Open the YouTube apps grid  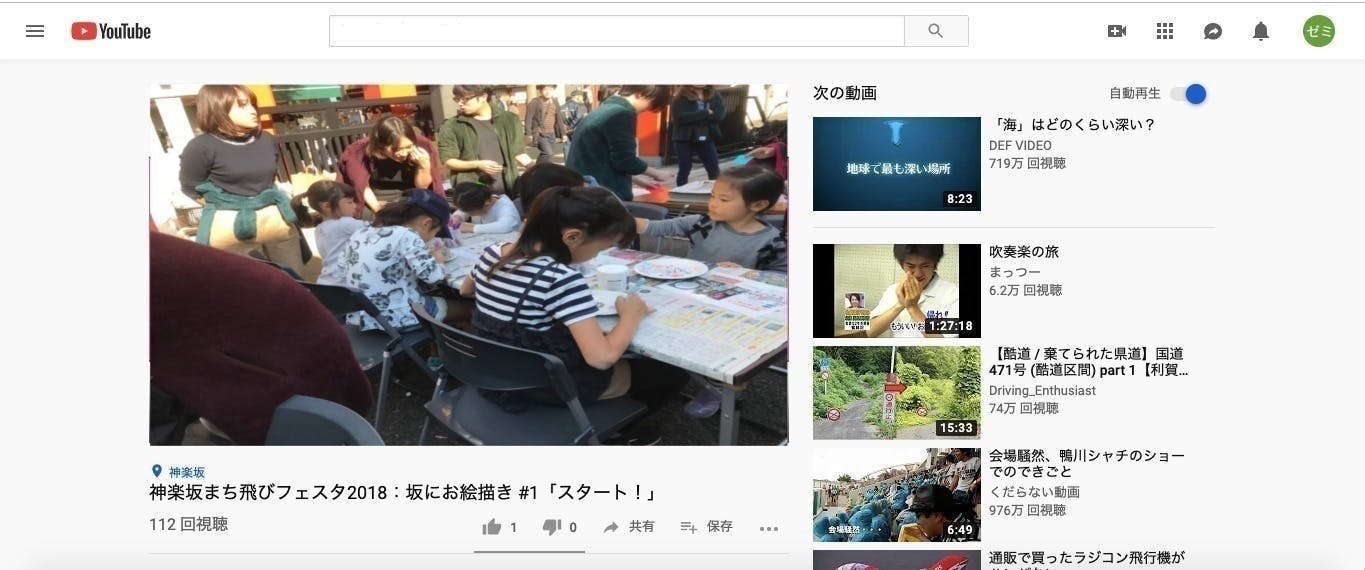[1164, 31]
